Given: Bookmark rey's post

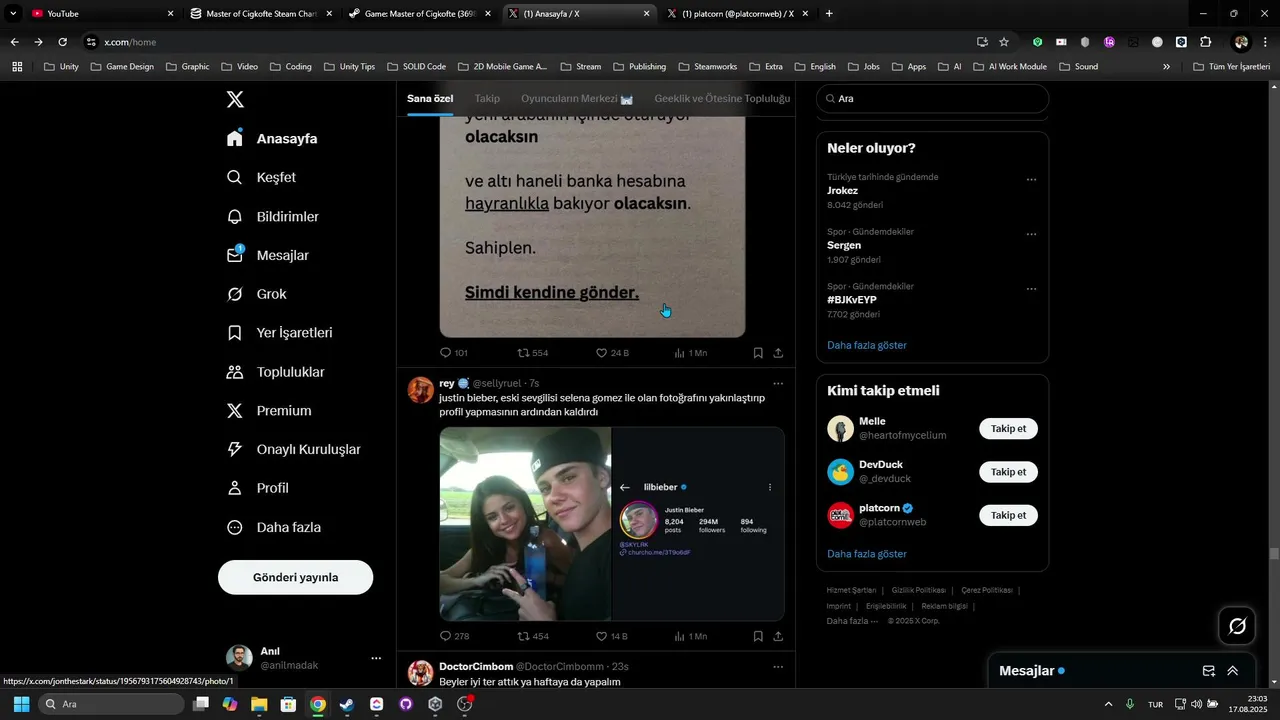Looking at the screenshot, I should point(758,636).
